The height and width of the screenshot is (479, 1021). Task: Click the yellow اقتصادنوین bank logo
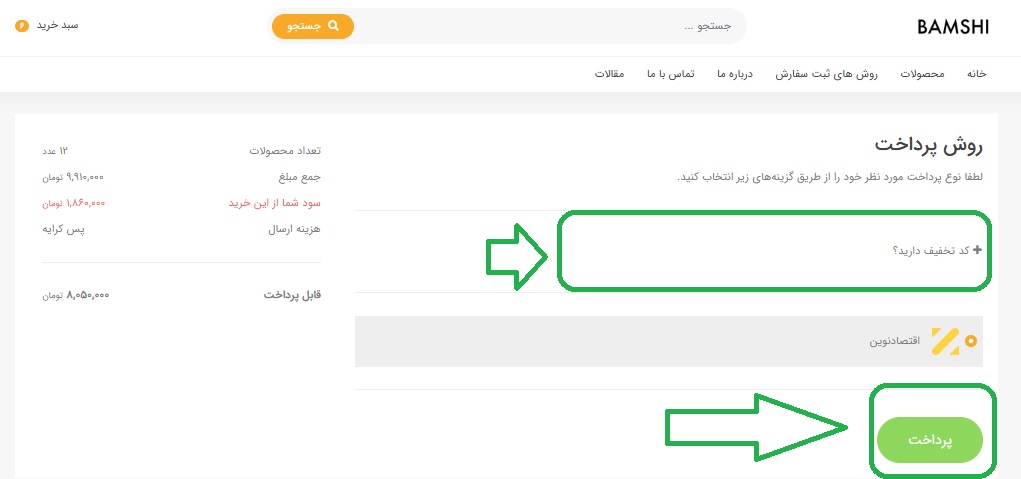945,341
